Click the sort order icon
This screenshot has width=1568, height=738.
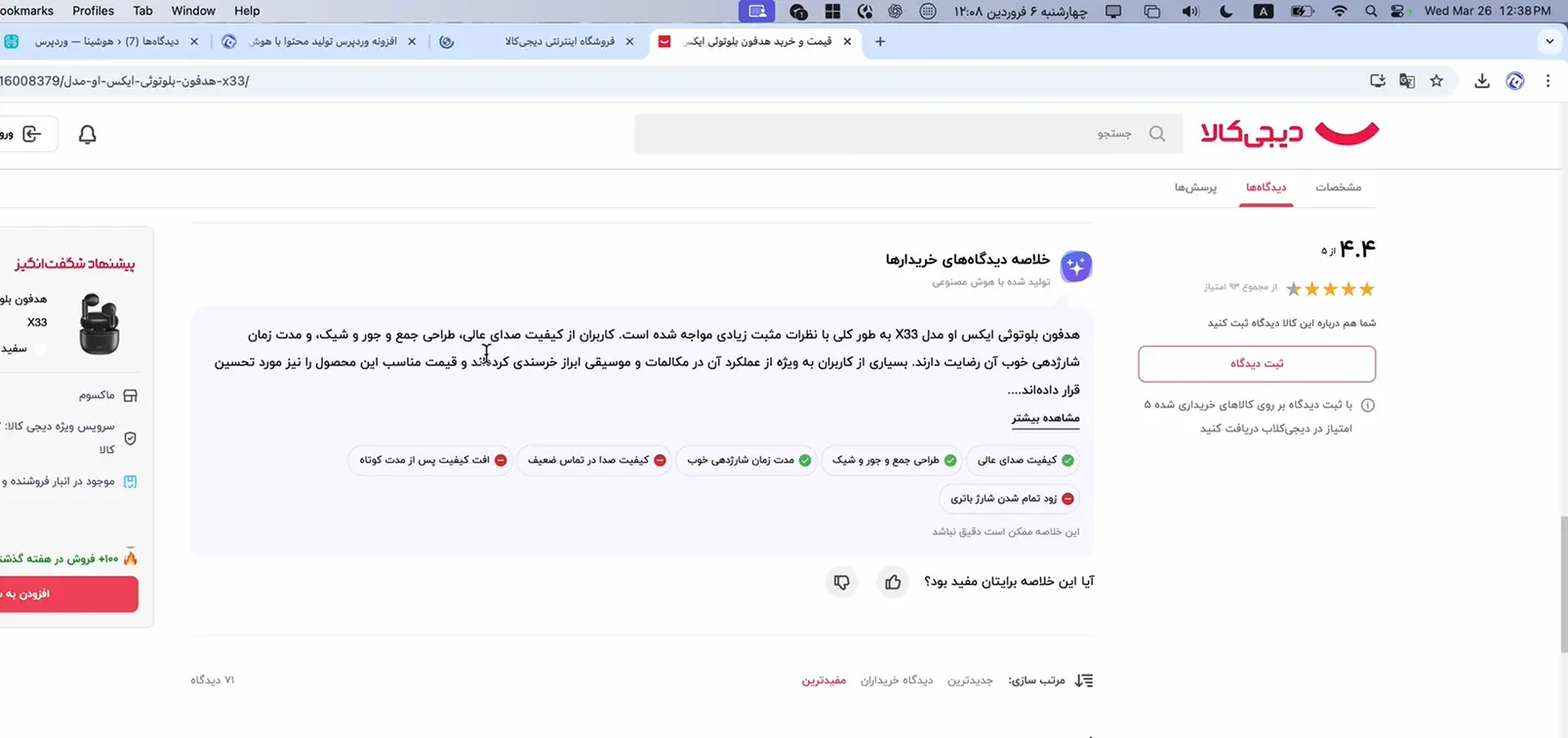[1084, 680]
